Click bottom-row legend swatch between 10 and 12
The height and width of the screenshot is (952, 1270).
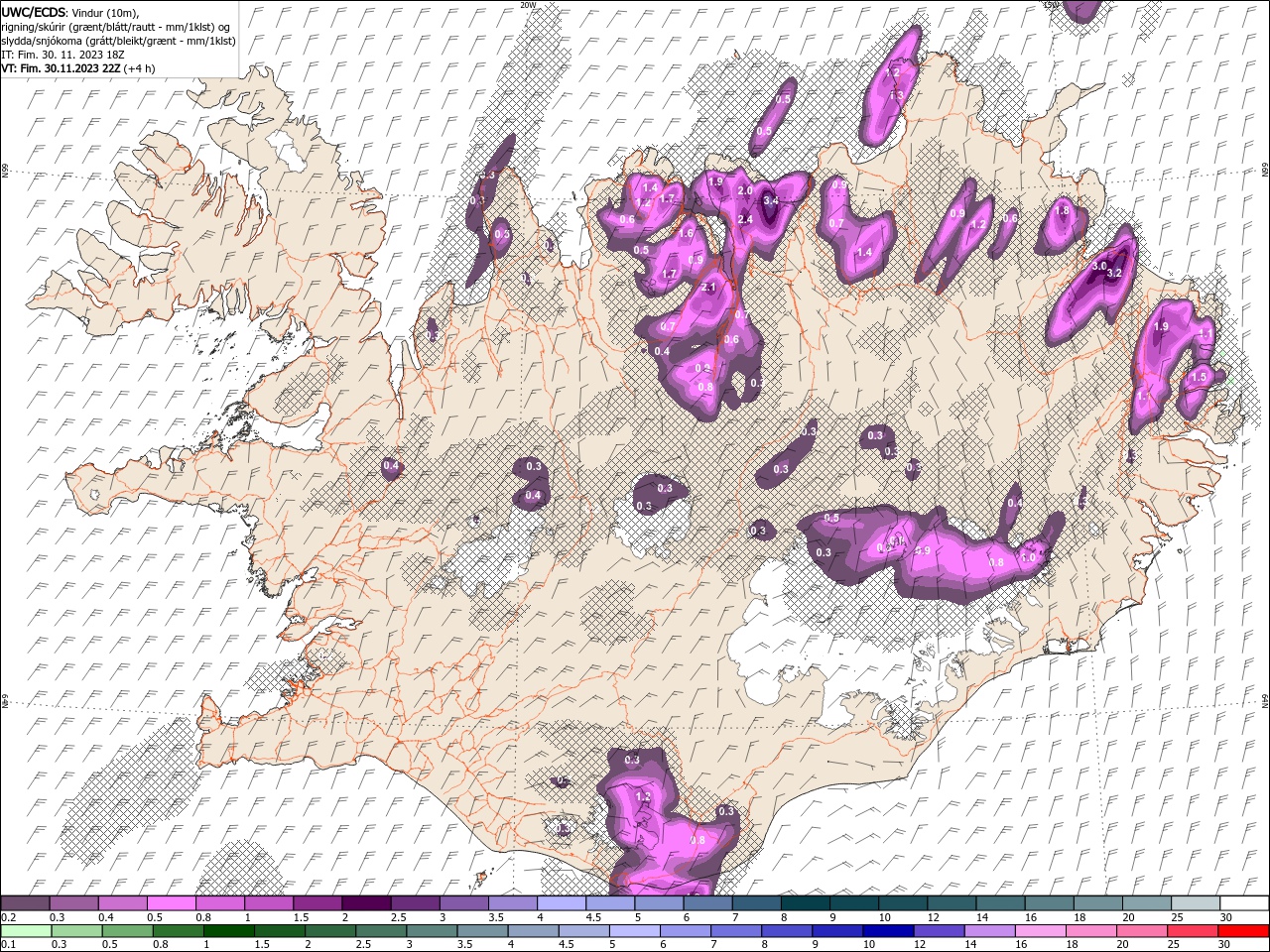(888, 931)
